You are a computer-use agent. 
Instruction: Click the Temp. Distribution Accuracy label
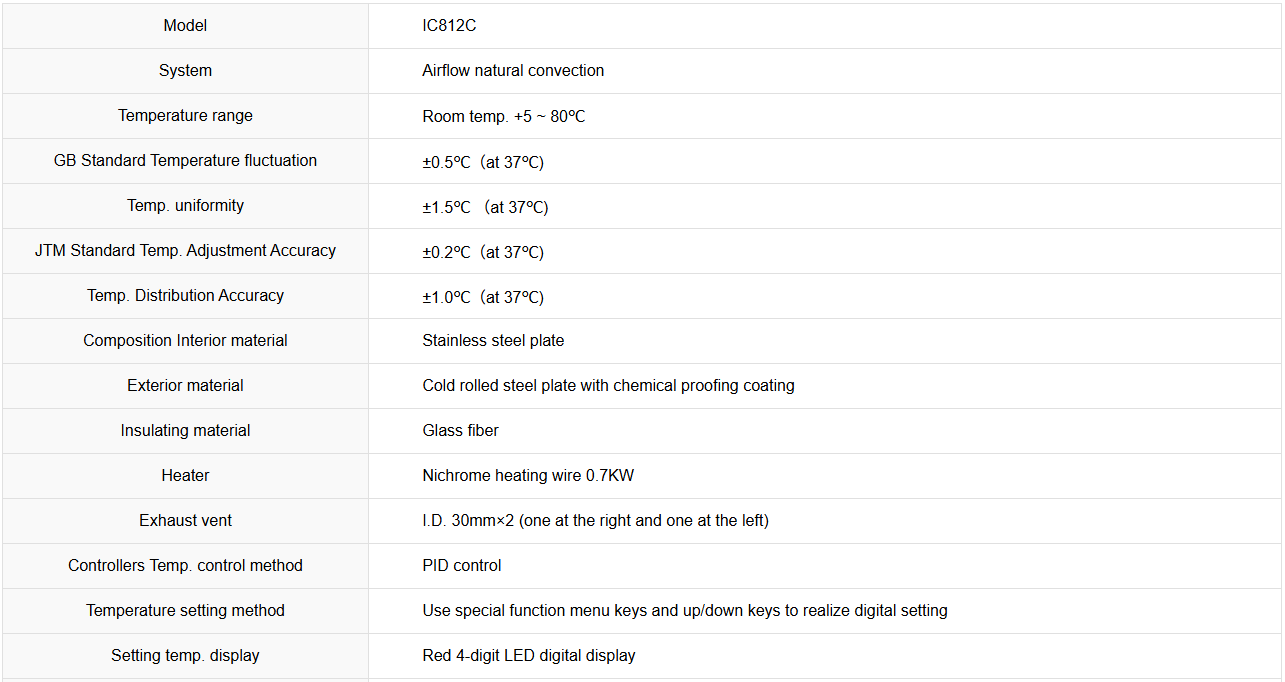(185, 296)
